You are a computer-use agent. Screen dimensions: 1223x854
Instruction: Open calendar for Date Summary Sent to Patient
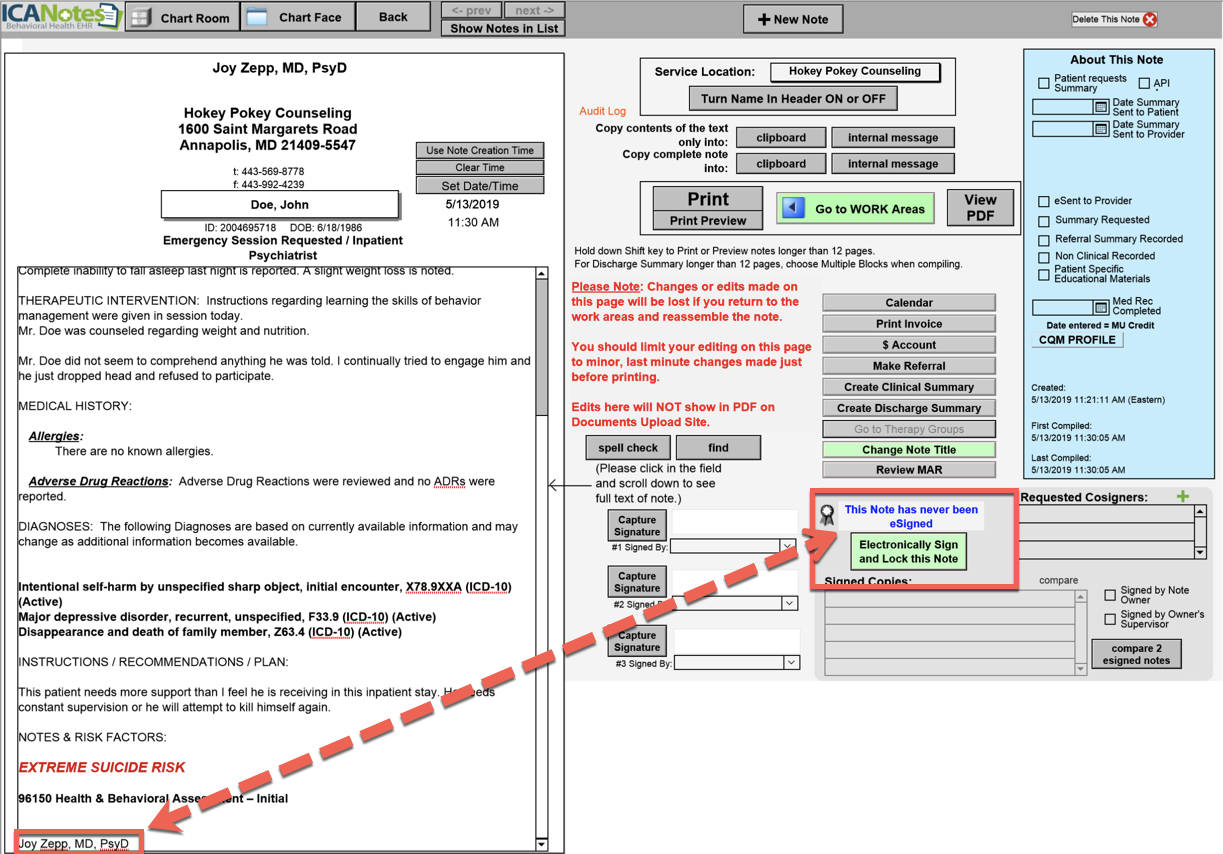[1100, 107]
